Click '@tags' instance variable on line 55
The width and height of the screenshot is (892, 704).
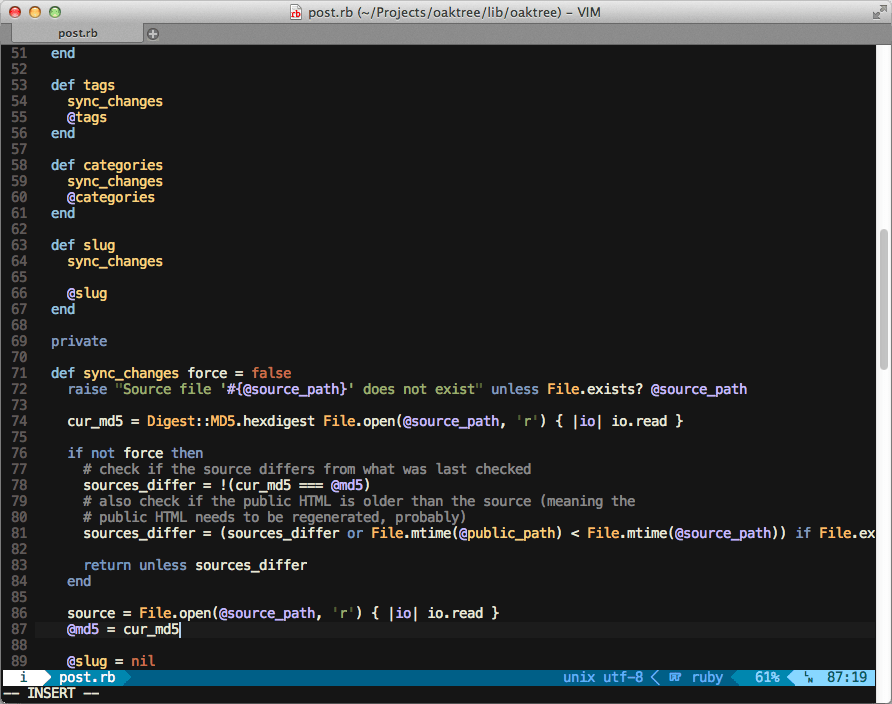(x=87, y=117)
